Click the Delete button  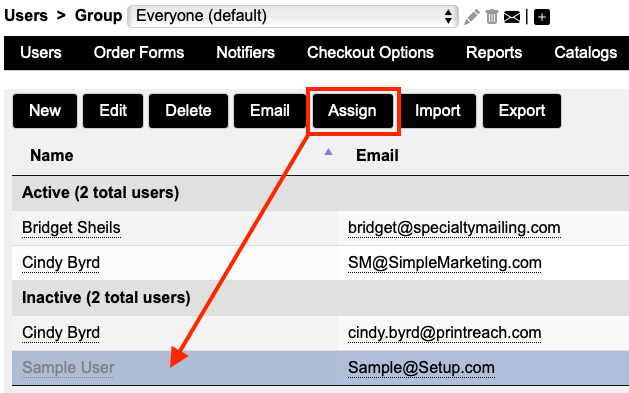pyautogui.click(x=188, y=111)
